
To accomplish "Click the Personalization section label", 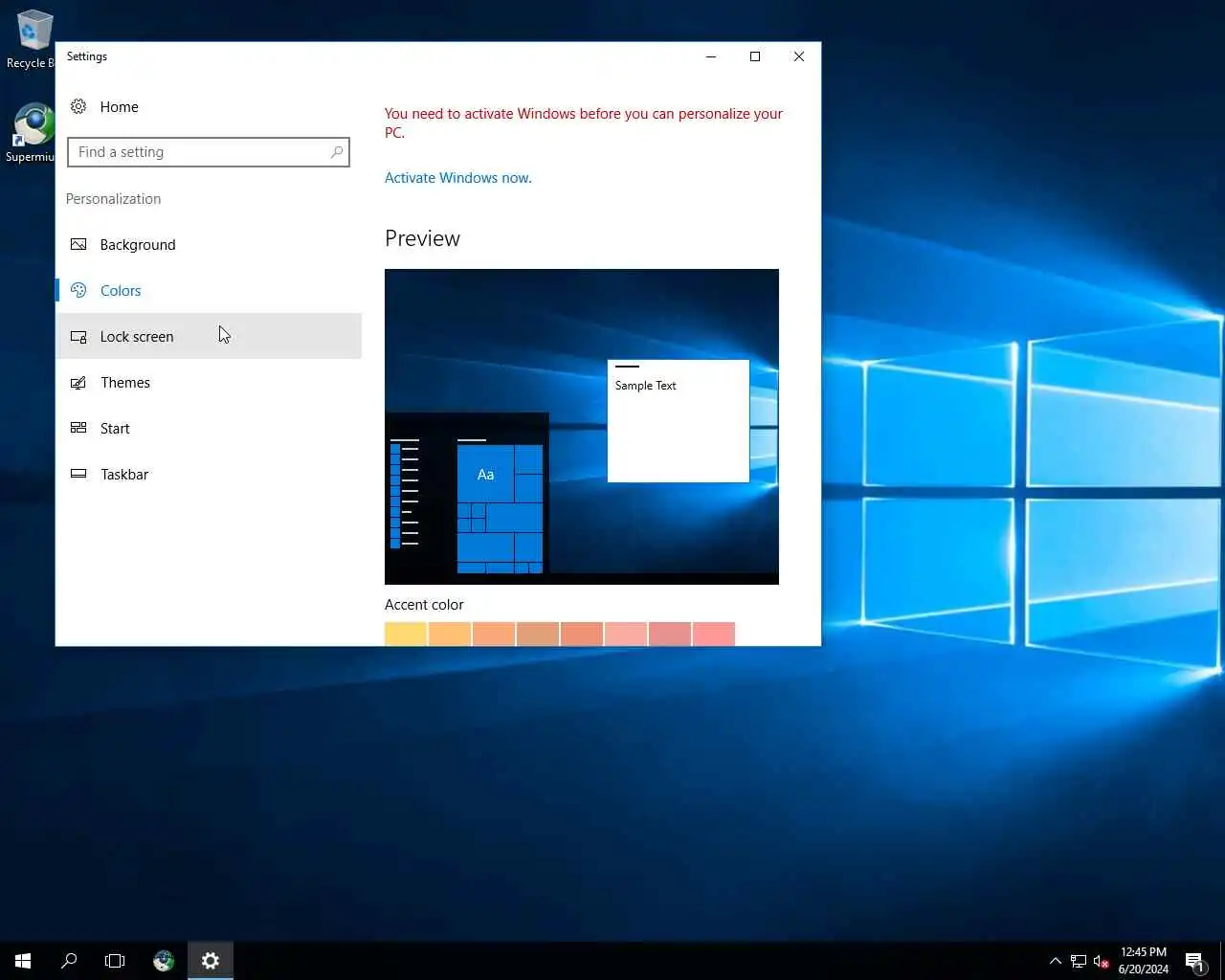I will pyautogui.click(x=113, y=199).
